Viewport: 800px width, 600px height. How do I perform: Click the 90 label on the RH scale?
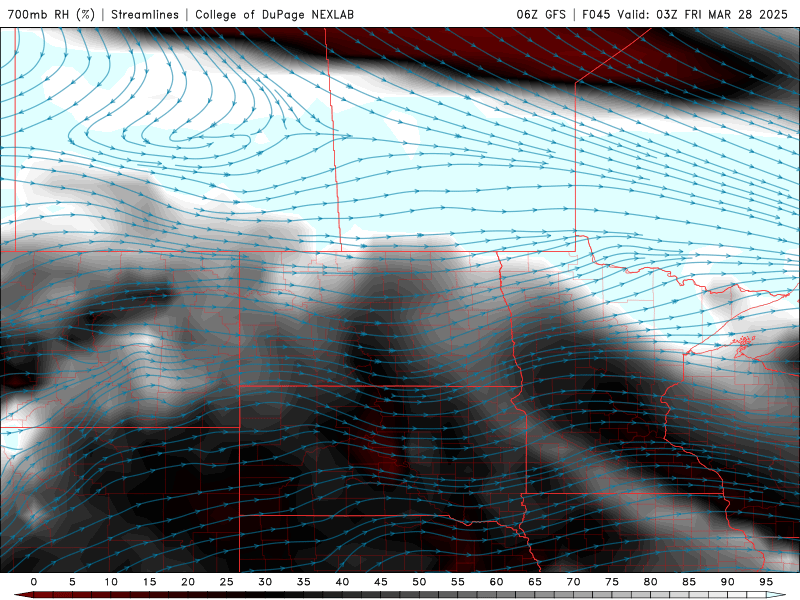(727, 582)
